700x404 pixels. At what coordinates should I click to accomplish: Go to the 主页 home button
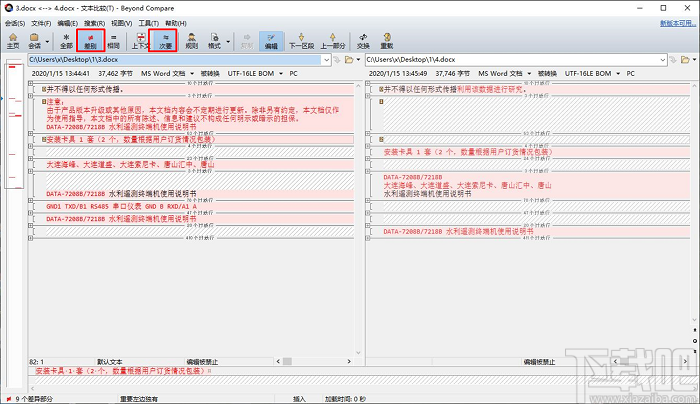coord(13,41)
